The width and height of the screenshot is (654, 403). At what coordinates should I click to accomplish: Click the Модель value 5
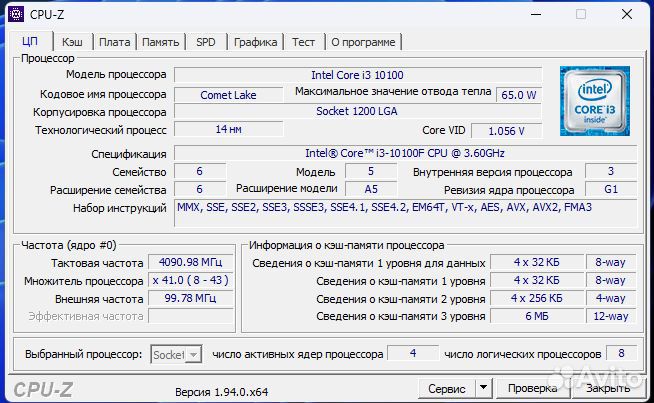[371, 171]
